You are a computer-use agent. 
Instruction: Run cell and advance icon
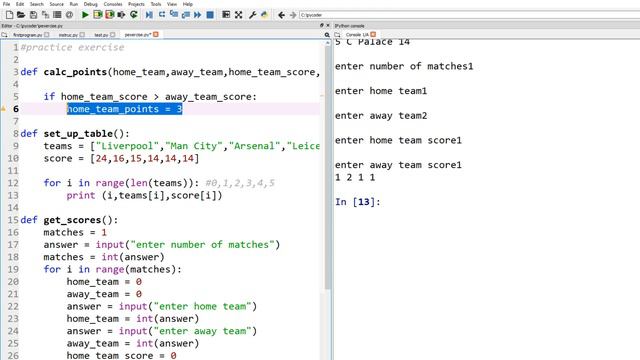coord(109,15)
